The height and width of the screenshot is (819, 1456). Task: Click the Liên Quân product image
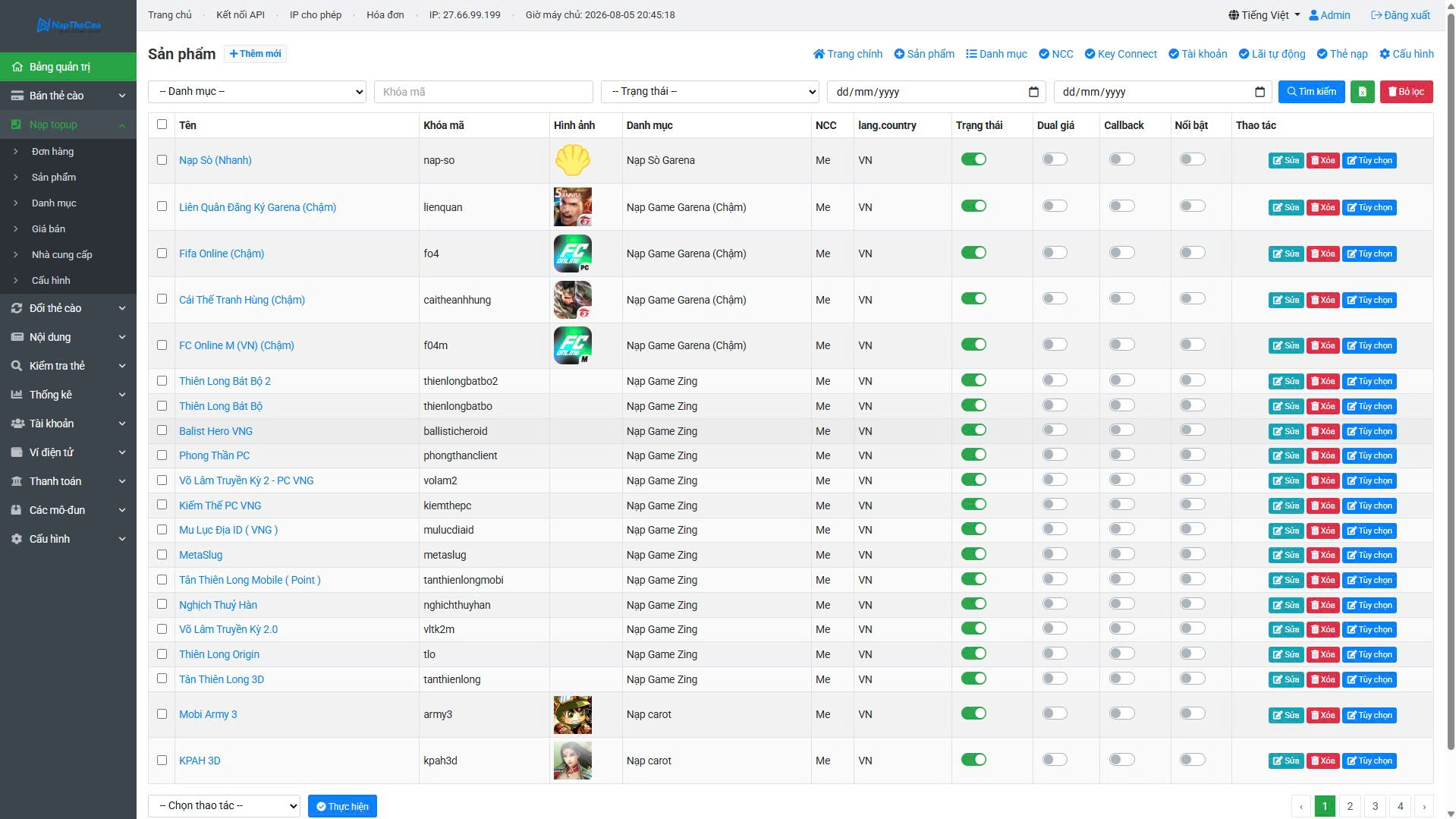(x=572, y=207)
